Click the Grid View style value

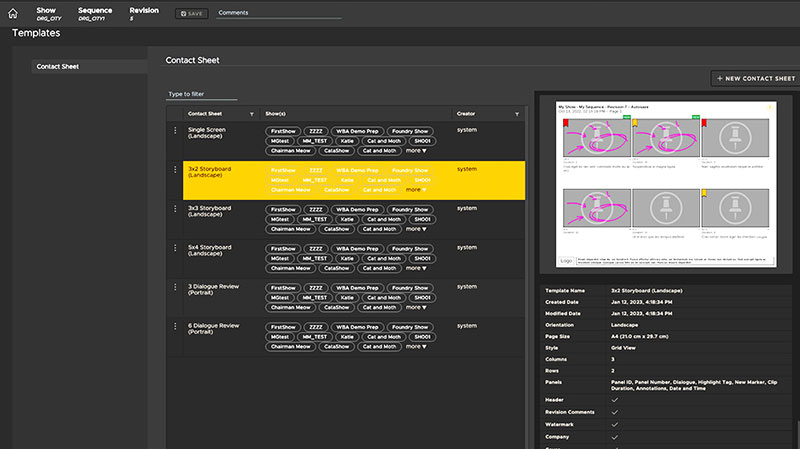tap(623, 348)
